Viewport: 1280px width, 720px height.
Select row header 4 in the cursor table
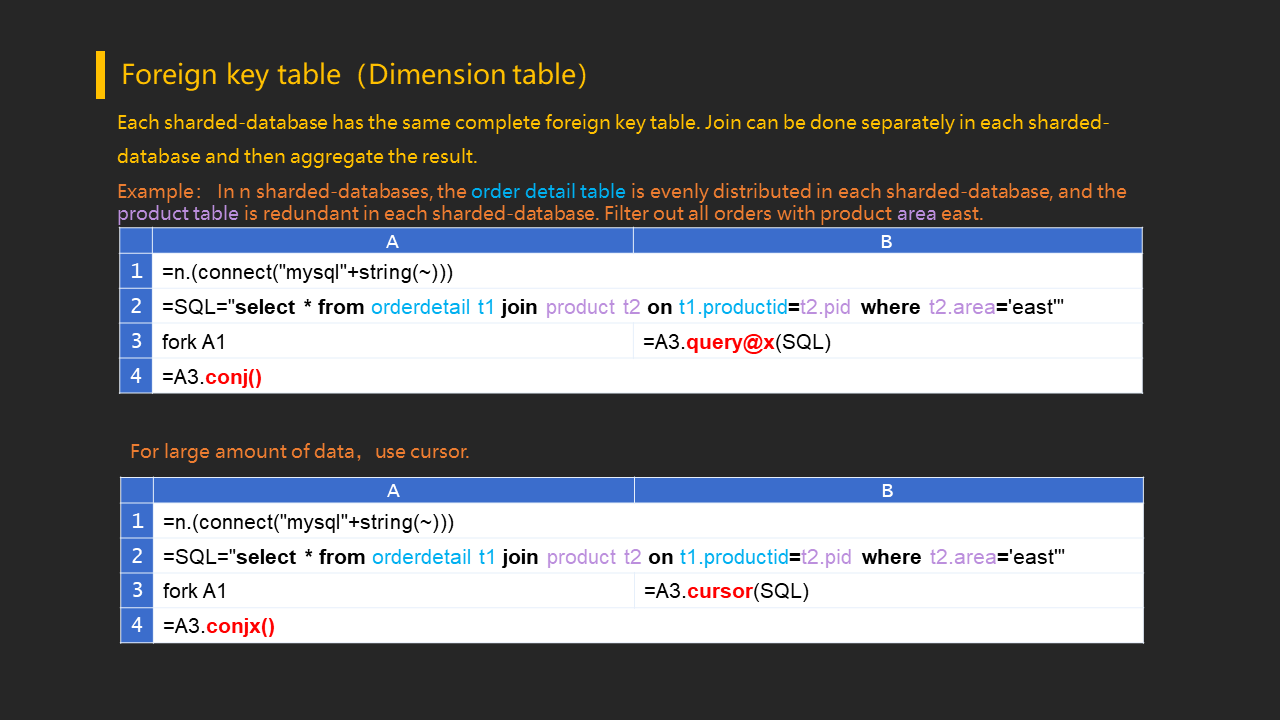pyautogui.click(x=137, y=625)
